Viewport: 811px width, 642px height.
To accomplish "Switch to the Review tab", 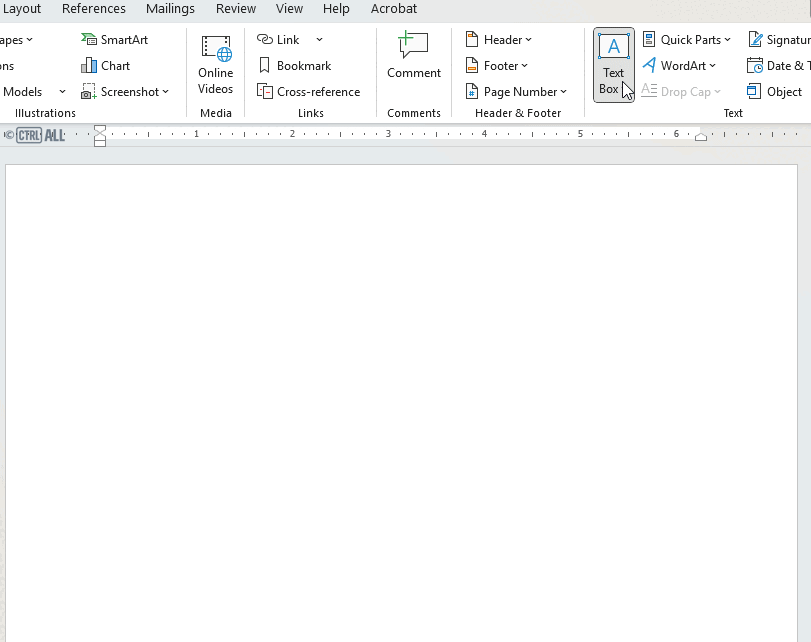I will 235,8.
